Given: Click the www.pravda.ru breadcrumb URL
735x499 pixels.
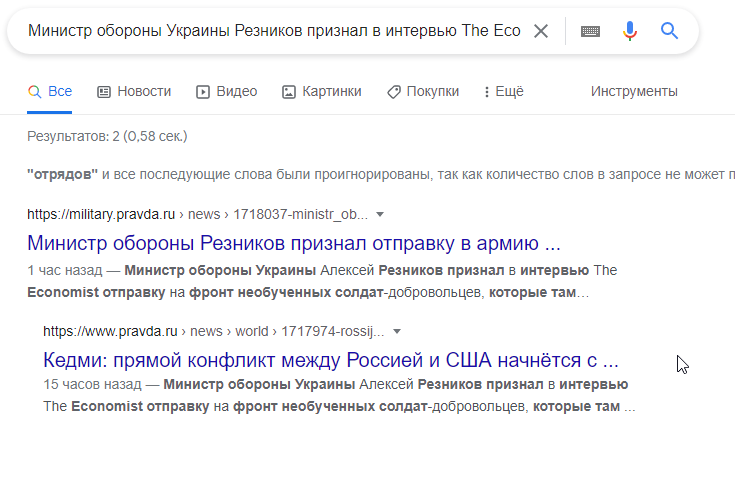Looking at the screenshot, I should pos(214,332).
